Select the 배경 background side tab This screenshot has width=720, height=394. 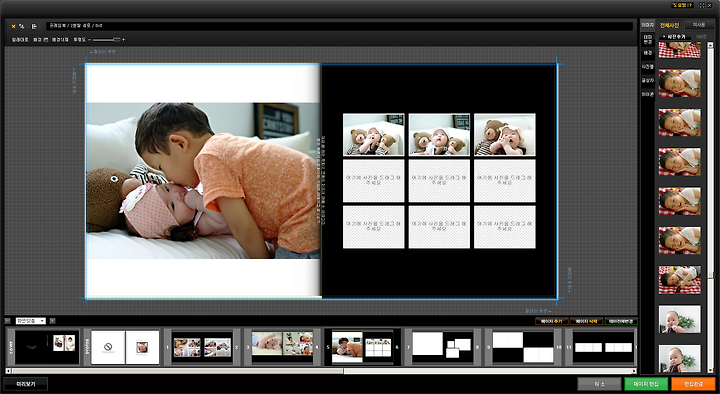tap(647, 53)
